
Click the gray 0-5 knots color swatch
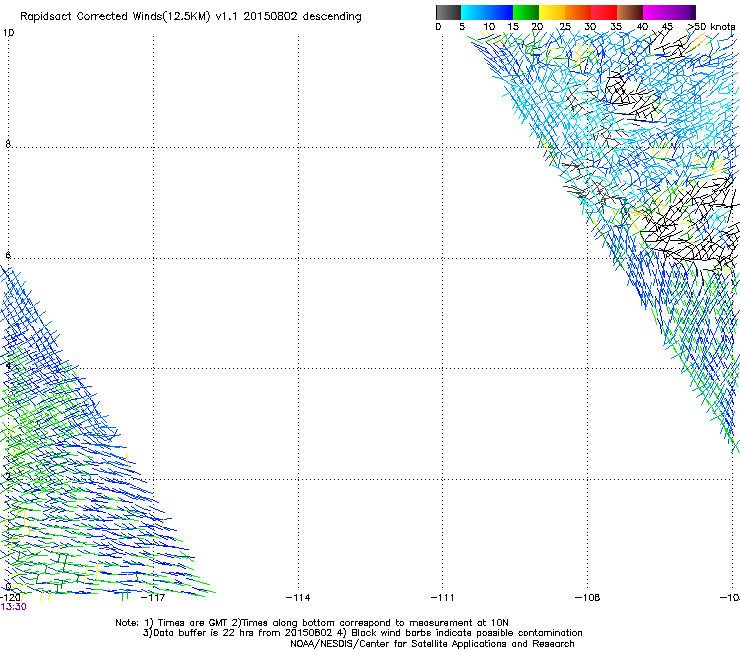(x=448, y=12)
